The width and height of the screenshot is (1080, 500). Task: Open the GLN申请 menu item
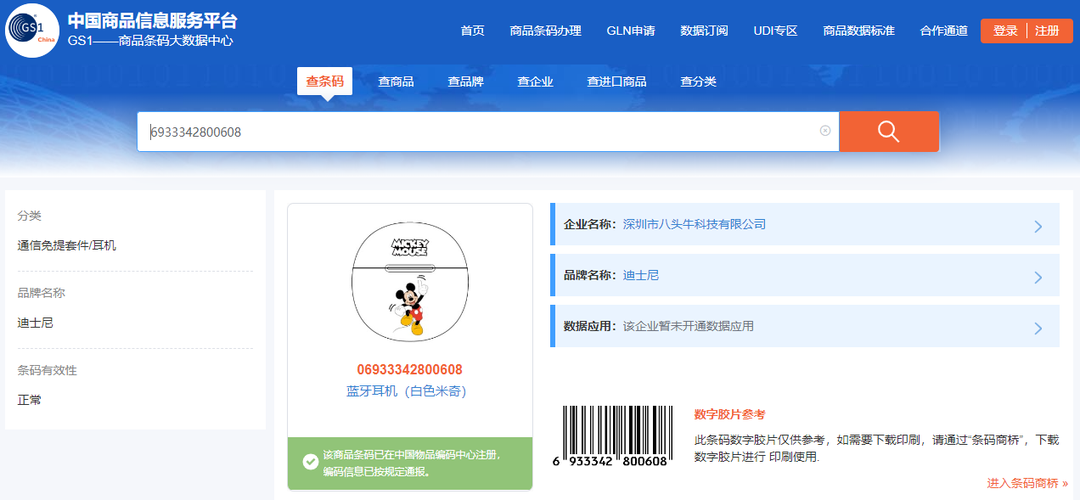click(630, 31)
